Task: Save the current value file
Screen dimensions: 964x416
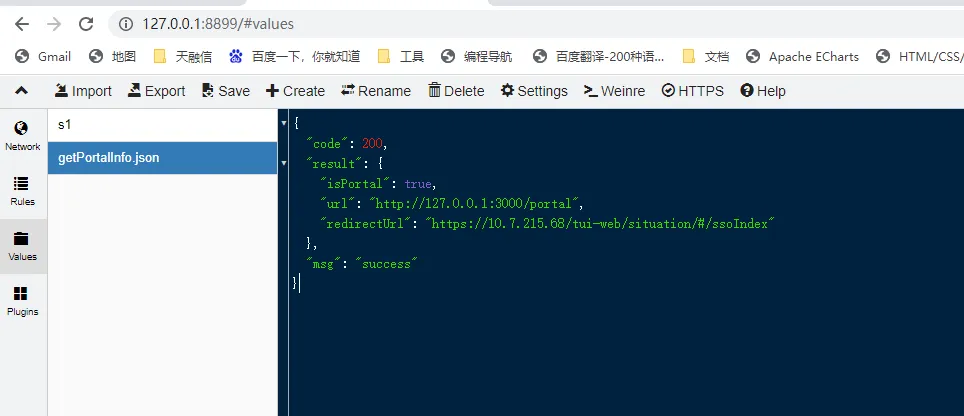Action: (225, 91)
